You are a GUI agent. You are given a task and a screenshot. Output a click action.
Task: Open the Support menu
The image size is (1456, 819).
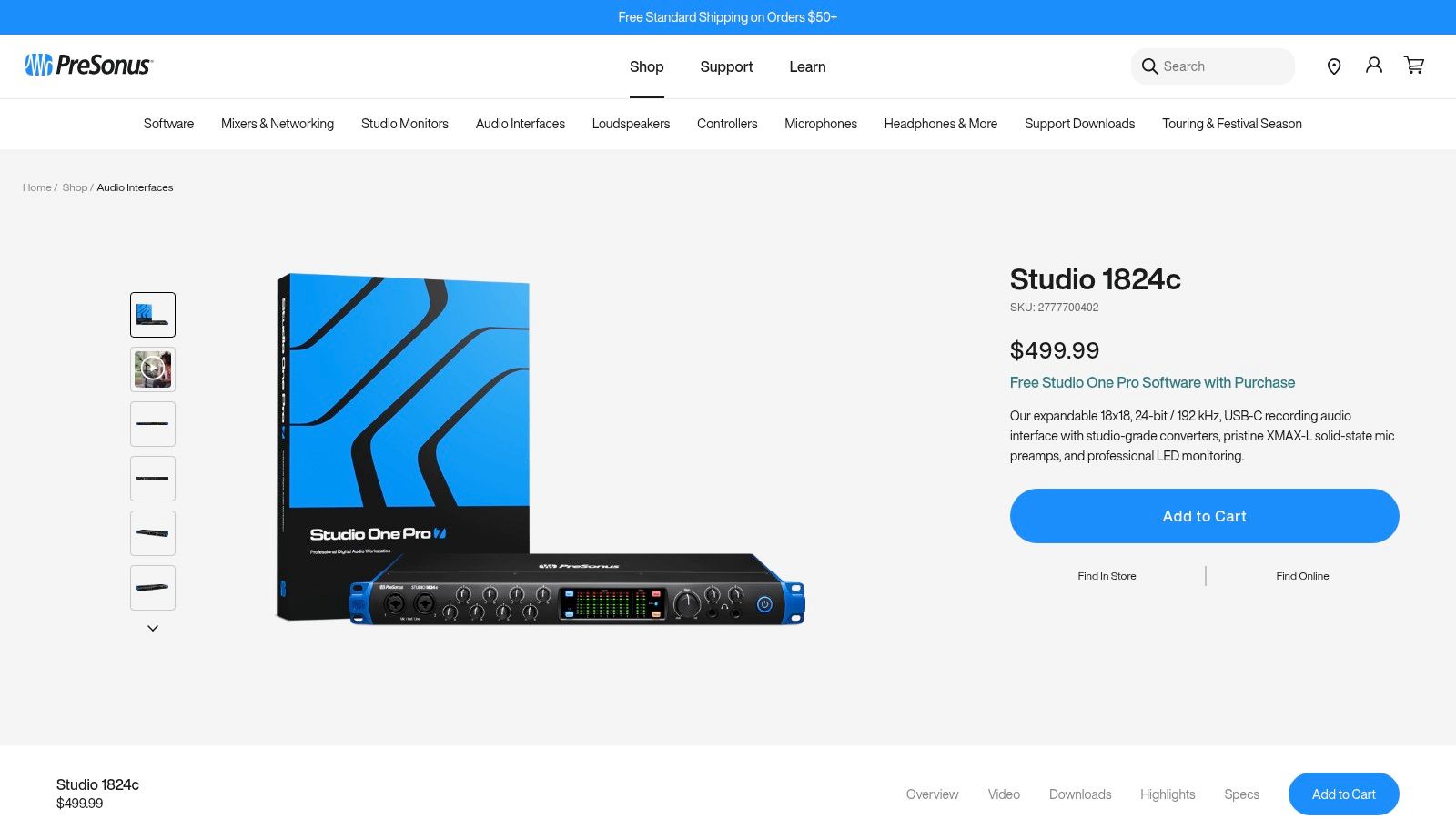tap(726, 66)
